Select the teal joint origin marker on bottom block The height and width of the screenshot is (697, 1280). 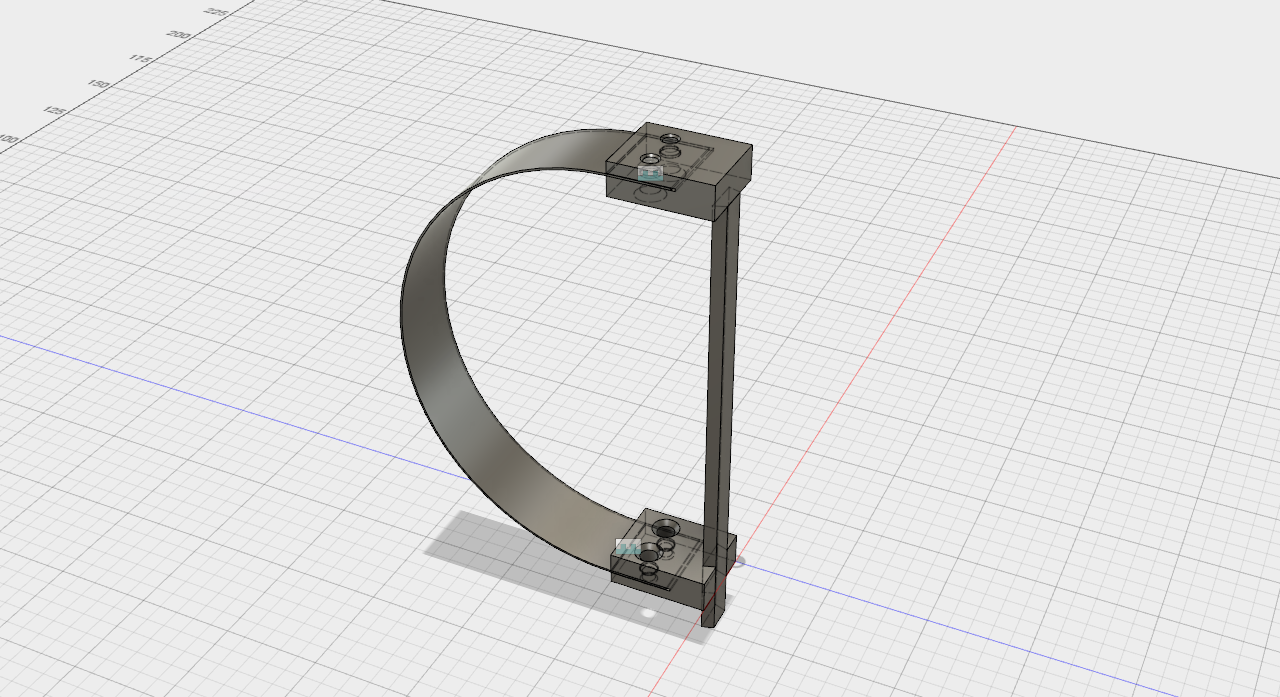click(x=627, y=546)
